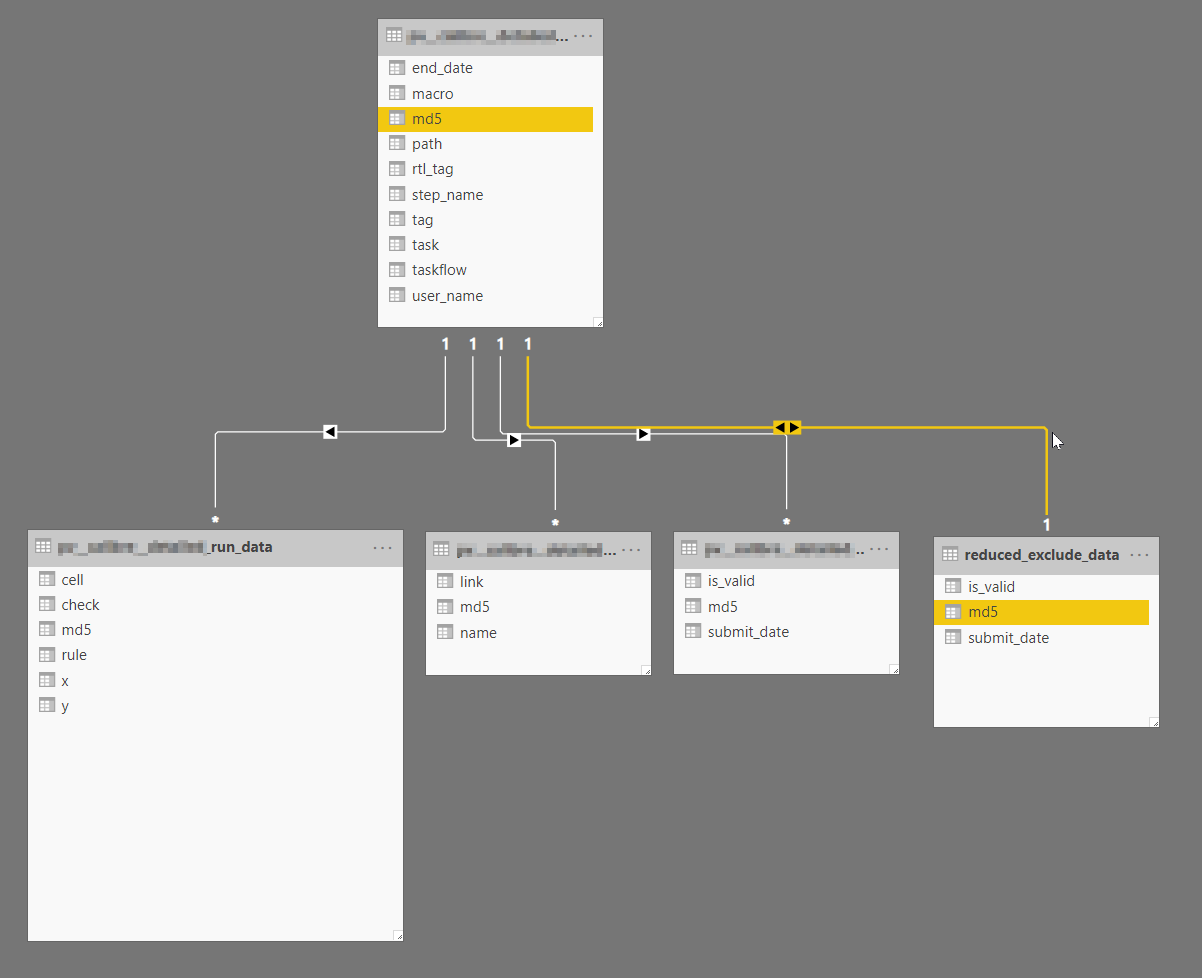Select the user_name field
This screenshot has width=1202, height=978.
click(485, 296)
